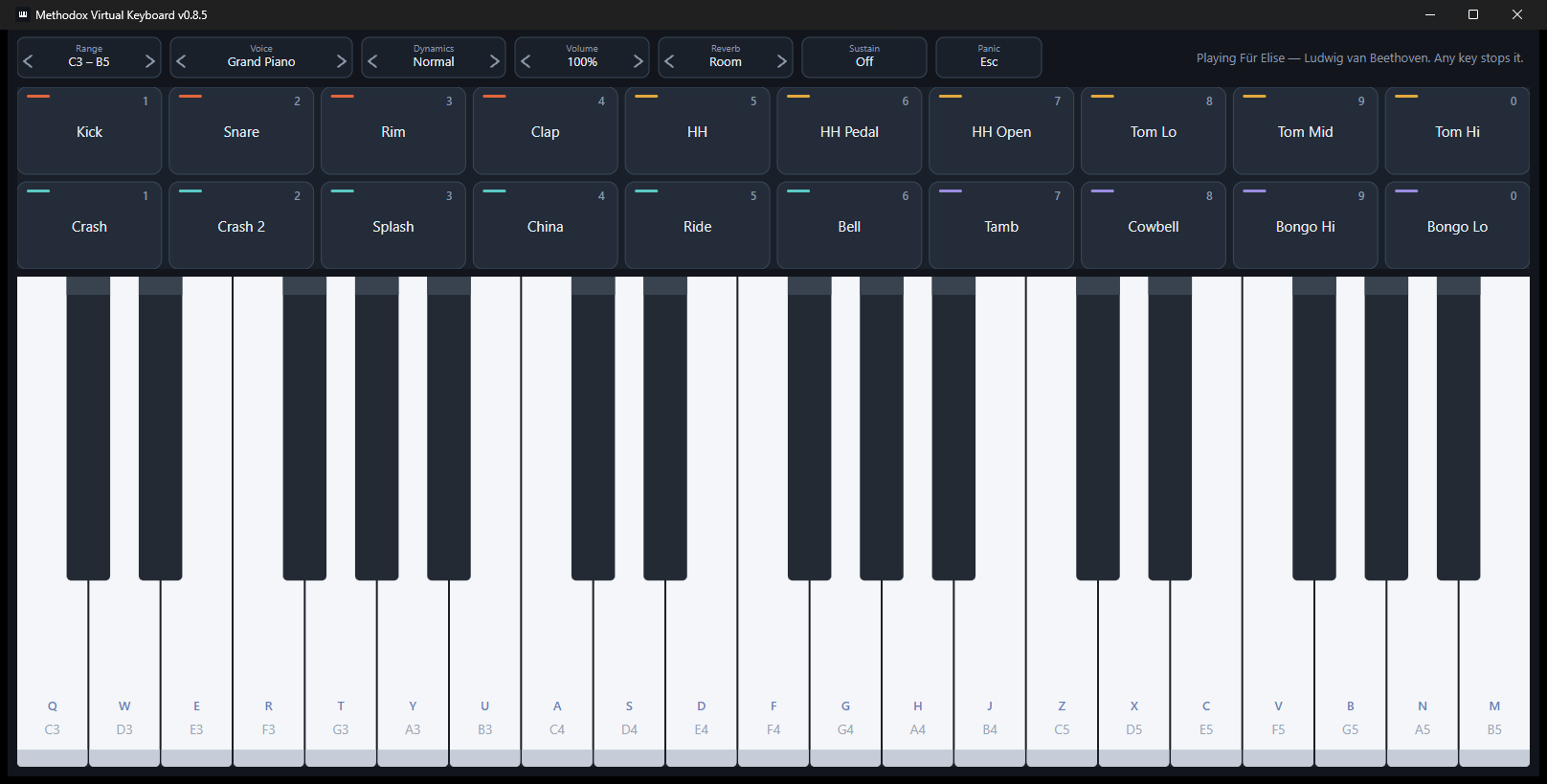1547x784 pixels.
Task: Play the F5 white key labeled V
Action: point(1278,670)
